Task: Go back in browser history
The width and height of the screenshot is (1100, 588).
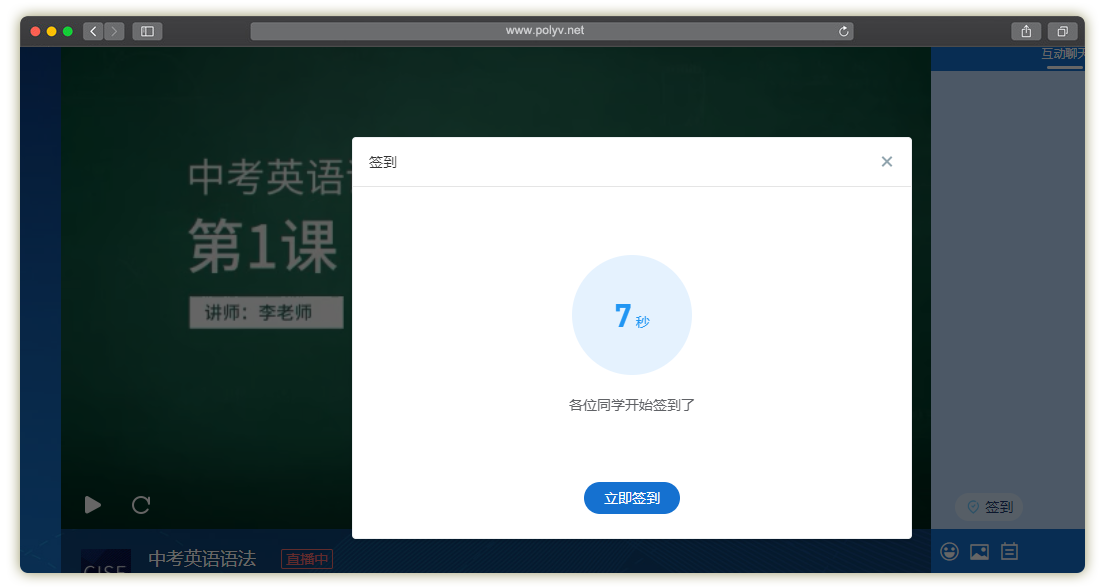Action: point(93,31)
